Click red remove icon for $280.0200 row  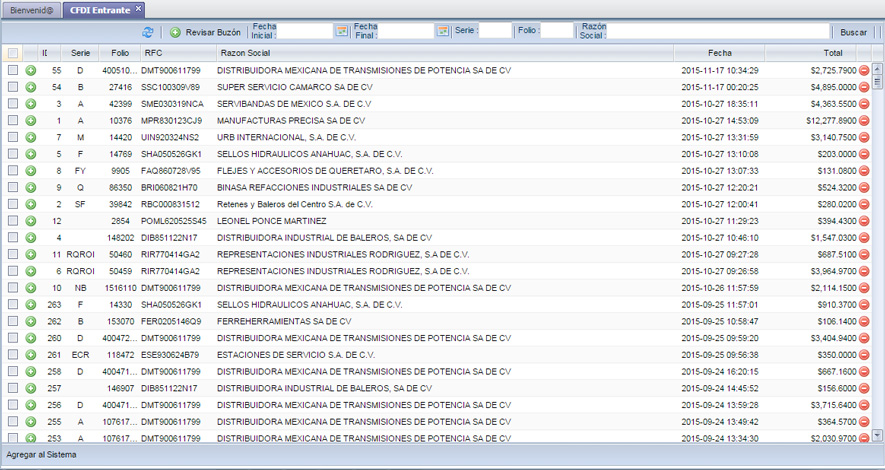click(x=864, y=204)
